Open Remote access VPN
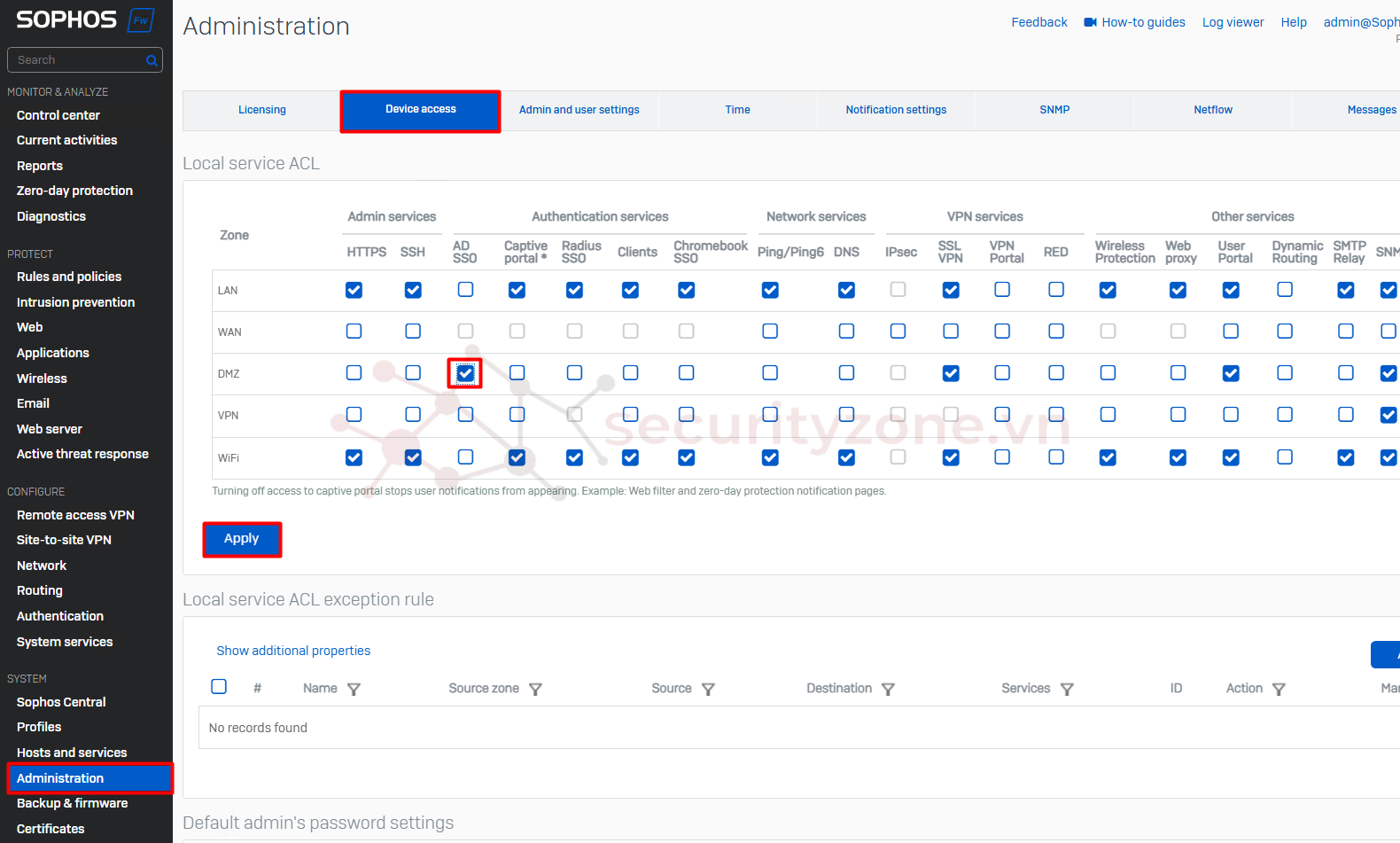The width and height of the screenshot is (1400, 843). pos(75,515)
